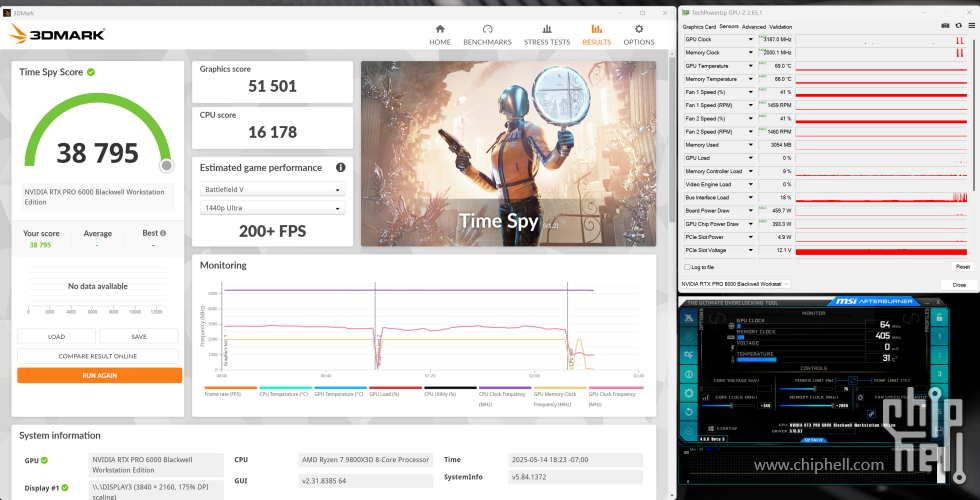The height and width of the screenshot is (500, 980).
Task: Click the Power Limit slider handle
Action: click(x=815, y=389)
